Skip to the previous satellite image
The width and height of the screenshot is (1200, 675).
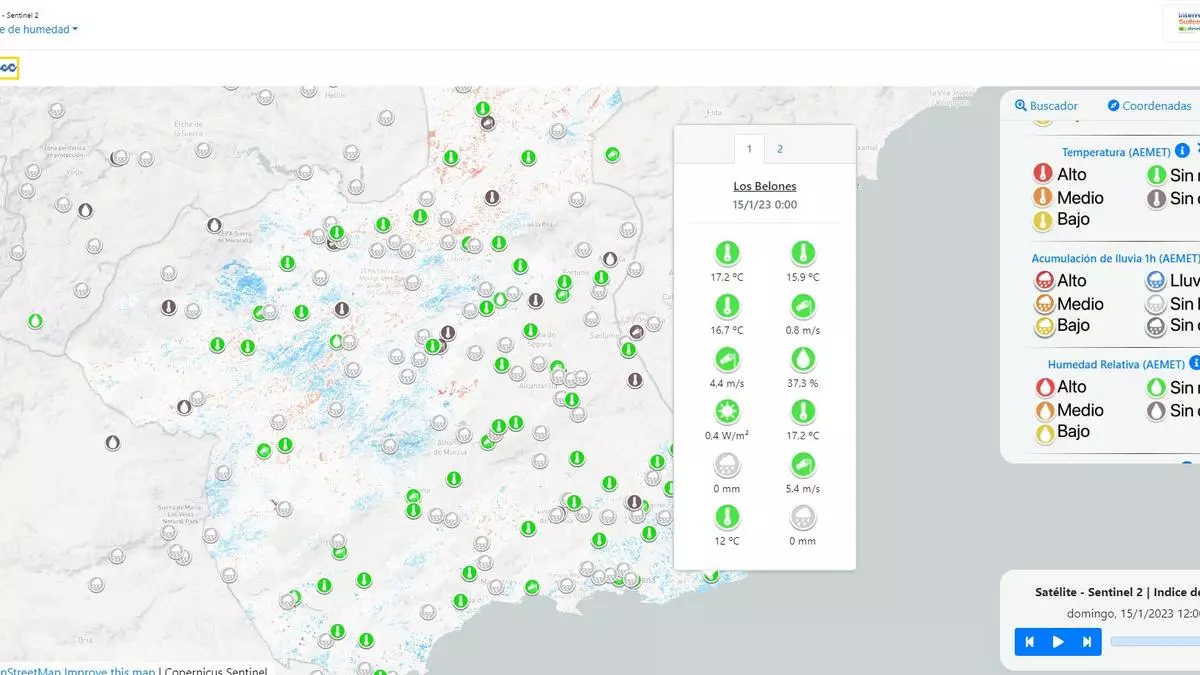1029,642
